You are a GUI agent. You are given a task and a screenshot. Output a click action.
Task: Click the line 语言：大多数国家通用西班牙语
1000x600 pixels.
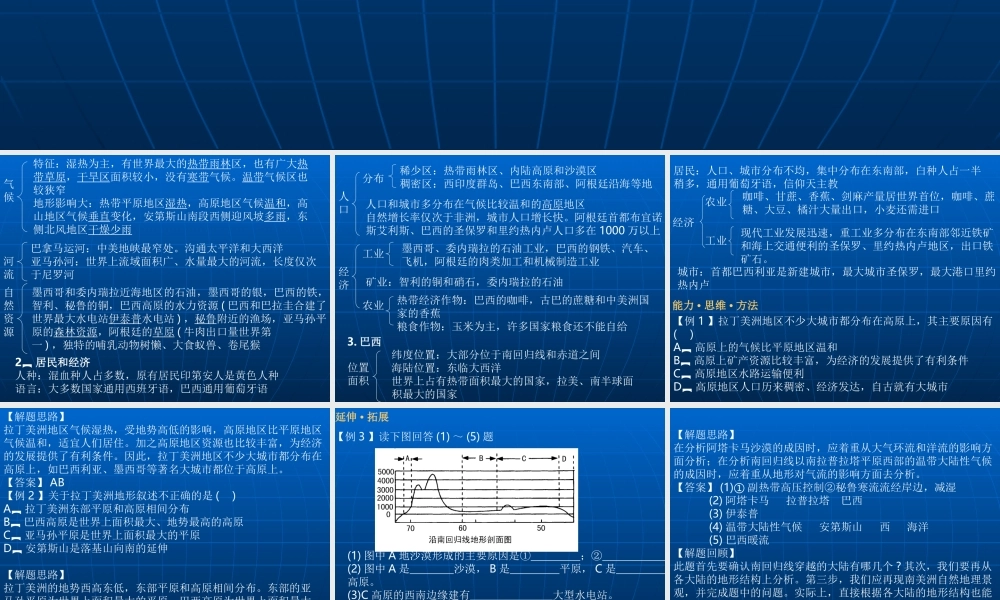coord(142,388)
